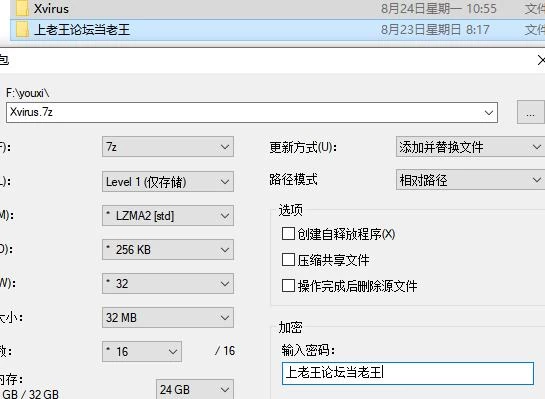The width and height of the screenshot is (545, 399).
Task: Click the 更新方式(U): label
Action: click(x=303, y=147)
